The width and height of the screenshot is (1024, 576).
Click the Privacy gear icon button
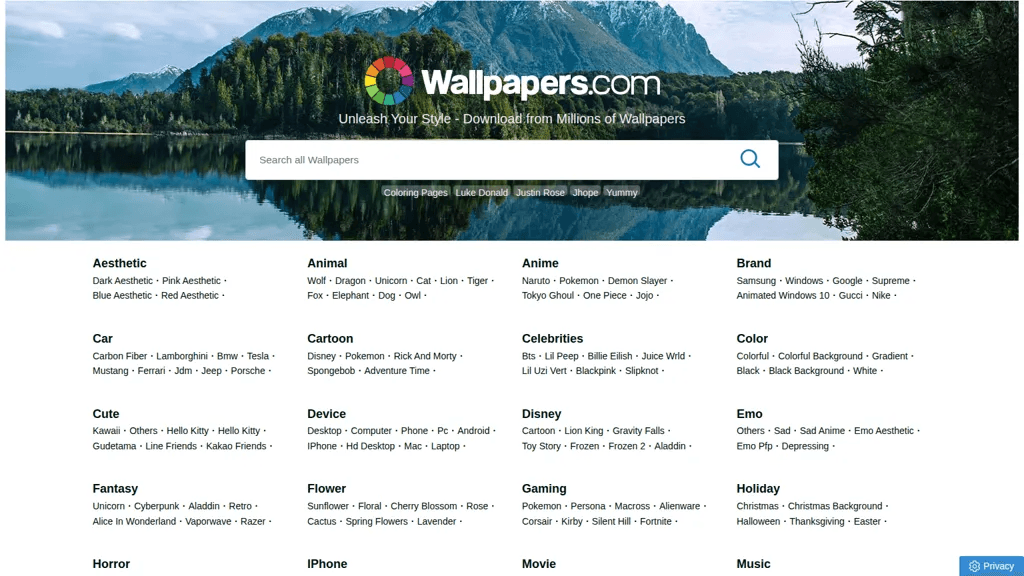991,566
